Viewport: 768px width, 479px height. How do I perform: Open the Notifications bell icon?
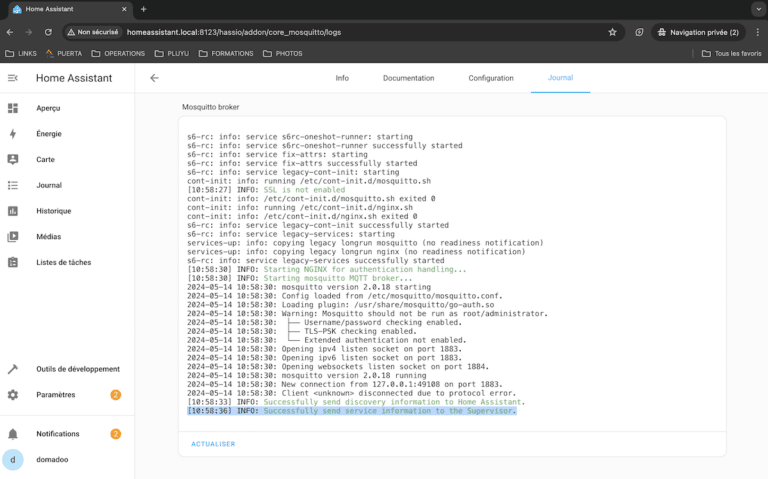(13, 434)
